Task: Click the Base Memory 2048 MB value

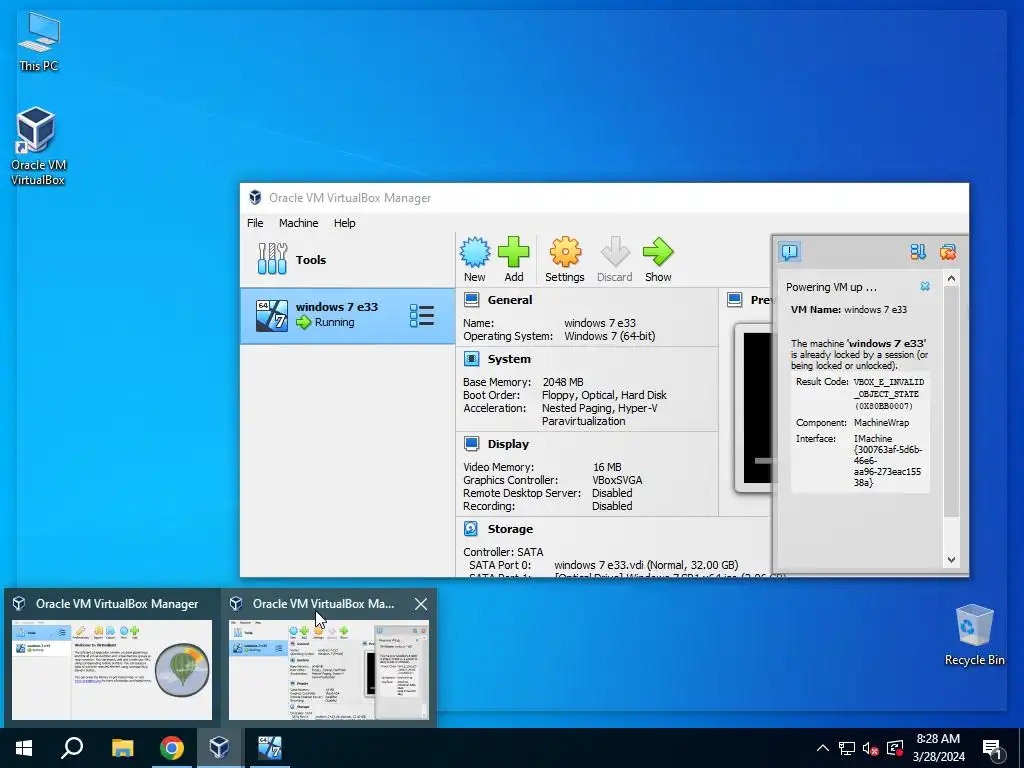Action: pyautogui.click(x=562, y=382)
